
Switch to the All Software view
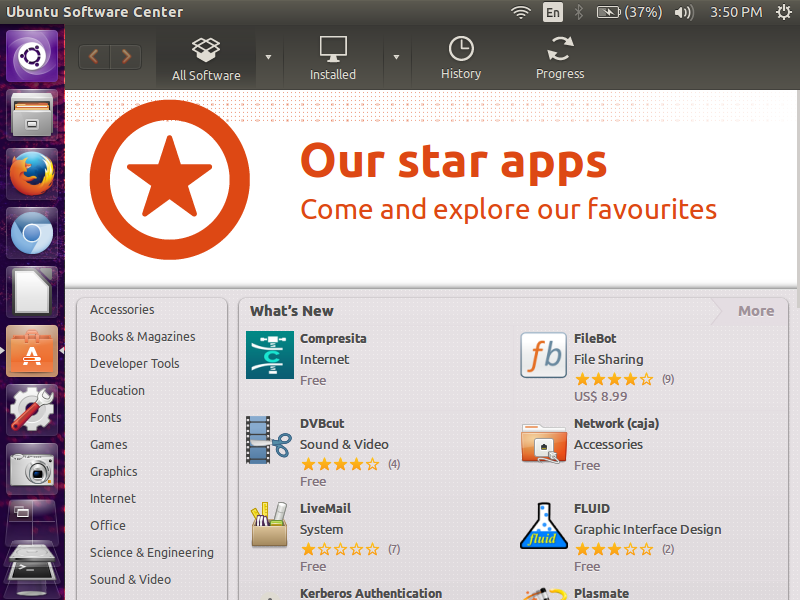[206, 59]
